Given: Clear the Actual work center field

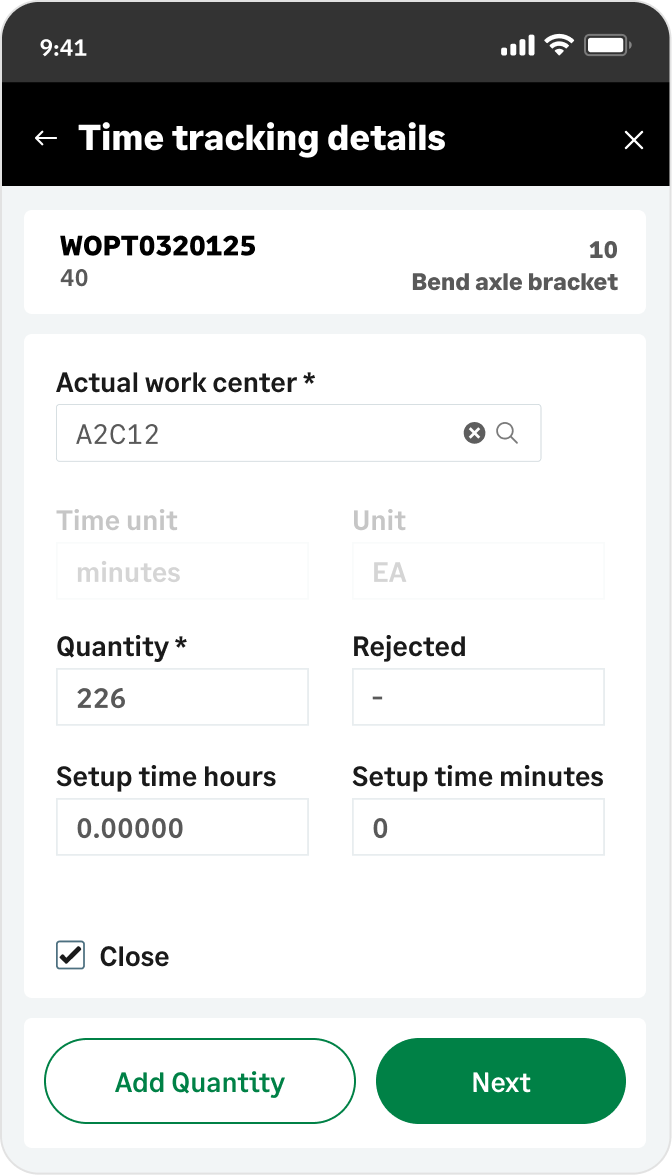Looking at the screenshot, I should click(474, 433).
